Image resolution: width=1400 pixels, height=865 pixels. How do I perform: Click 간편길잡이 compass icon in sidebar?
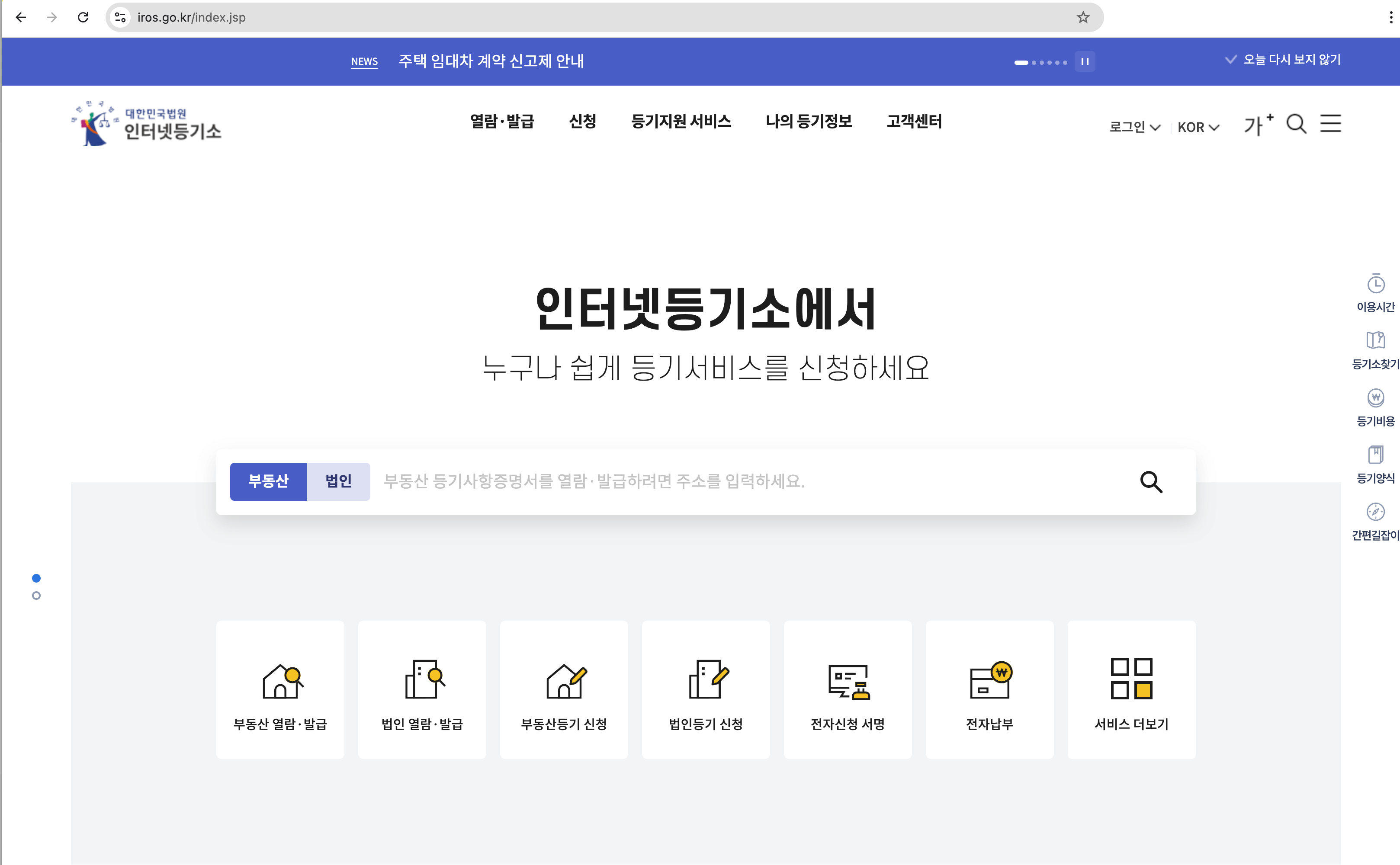[x=1375, y=512]
